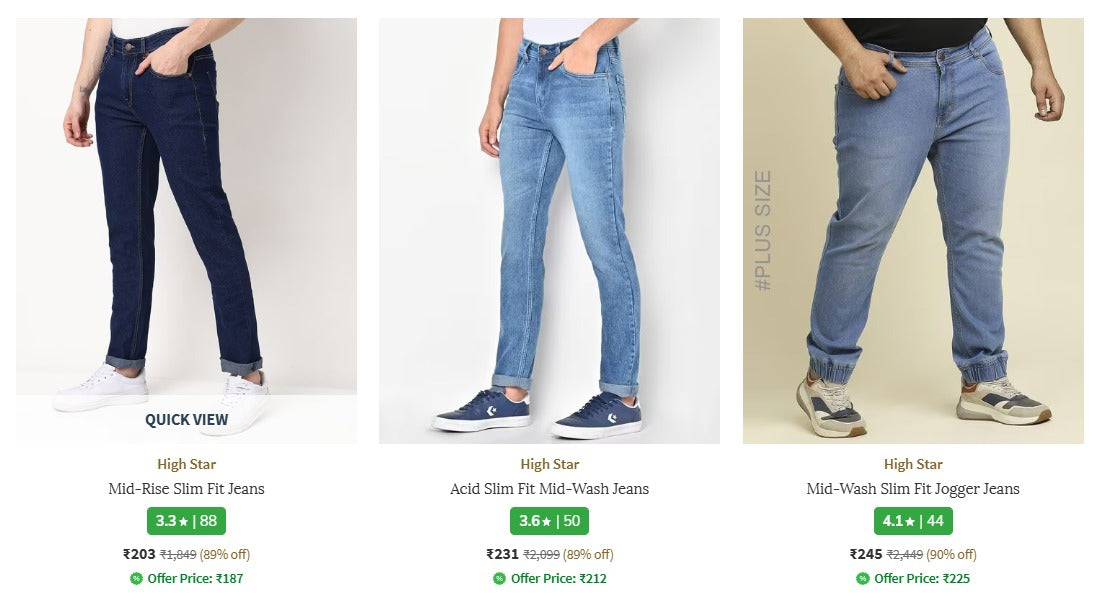This screenshot has width=1102, height=602.
Task: Click the green offer icon beside ₹212
Action: coord(499,578)
